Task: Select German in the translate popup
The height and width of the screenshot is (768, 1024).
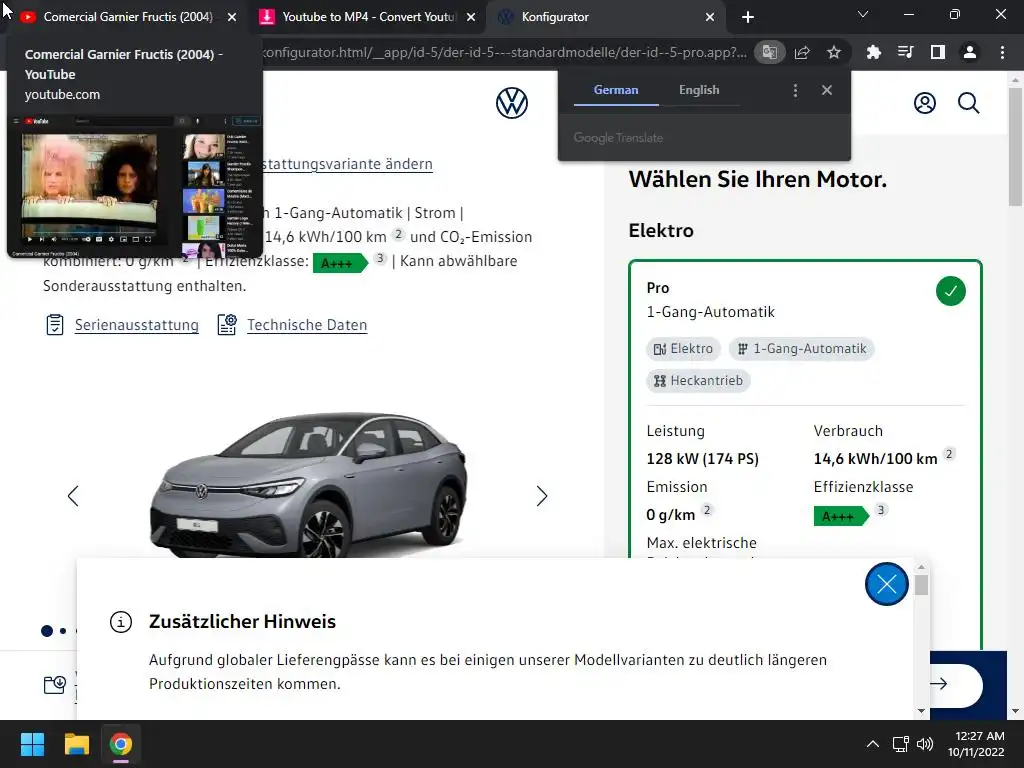Action: [616, 90]
